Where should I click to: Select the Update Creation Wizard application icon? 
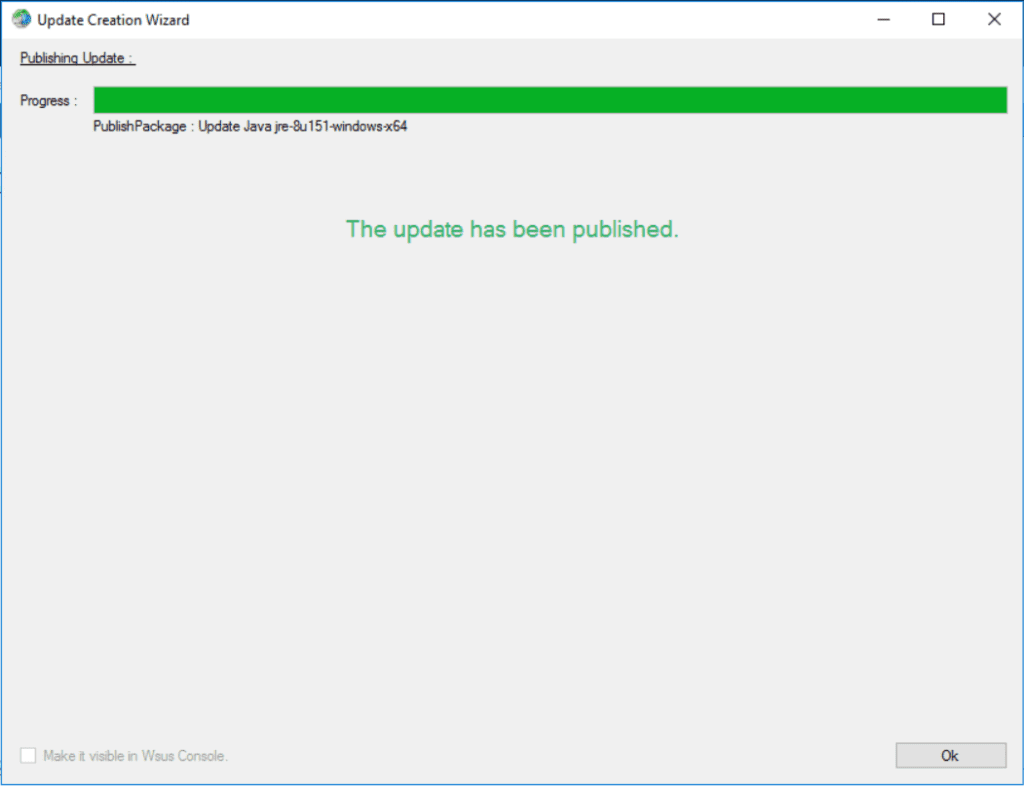tap(21, 18)
